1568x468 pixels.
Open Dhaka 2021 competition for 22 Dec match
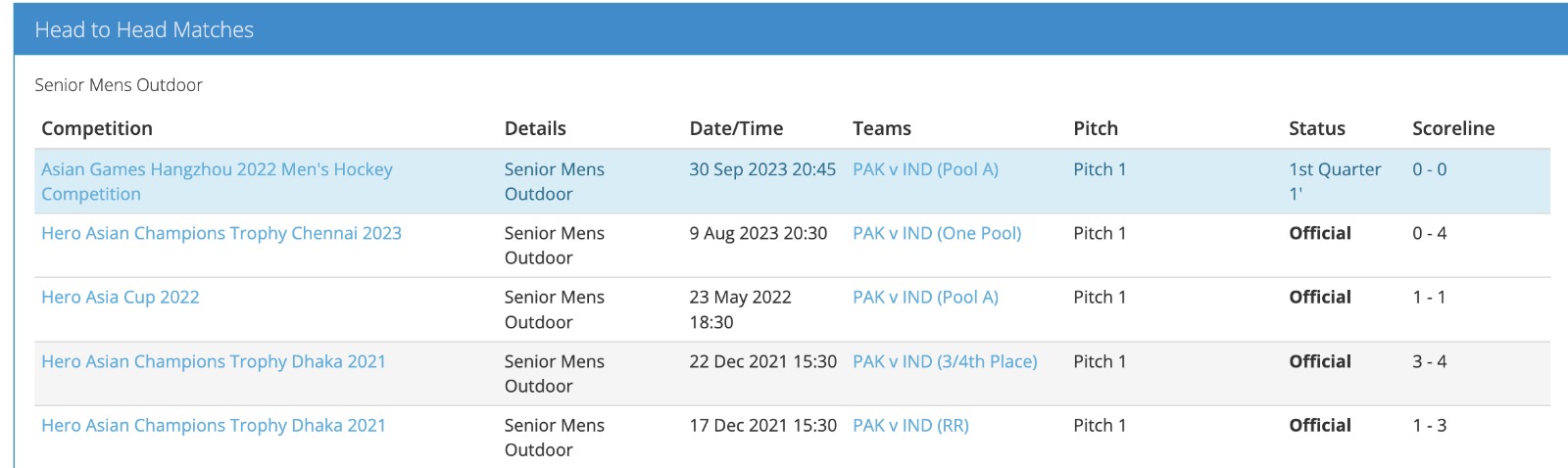coord(214,362)
